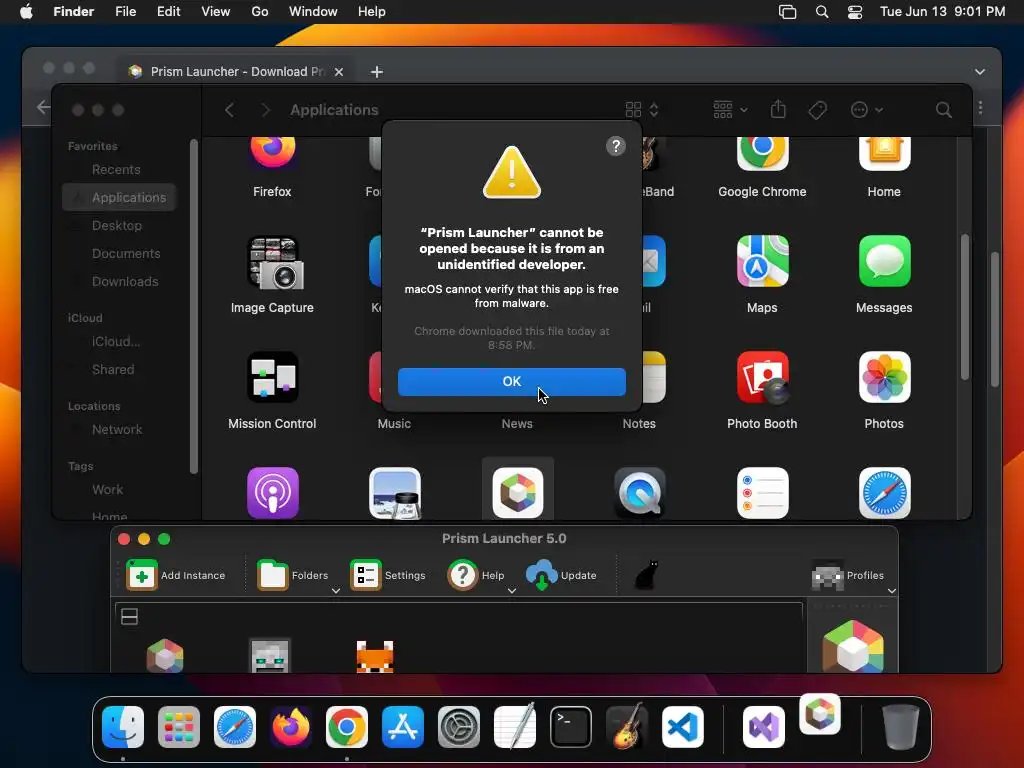1024x768 pixels.
Task: Change Finder icon view mode switcher
Action: (x=642, y=110)
